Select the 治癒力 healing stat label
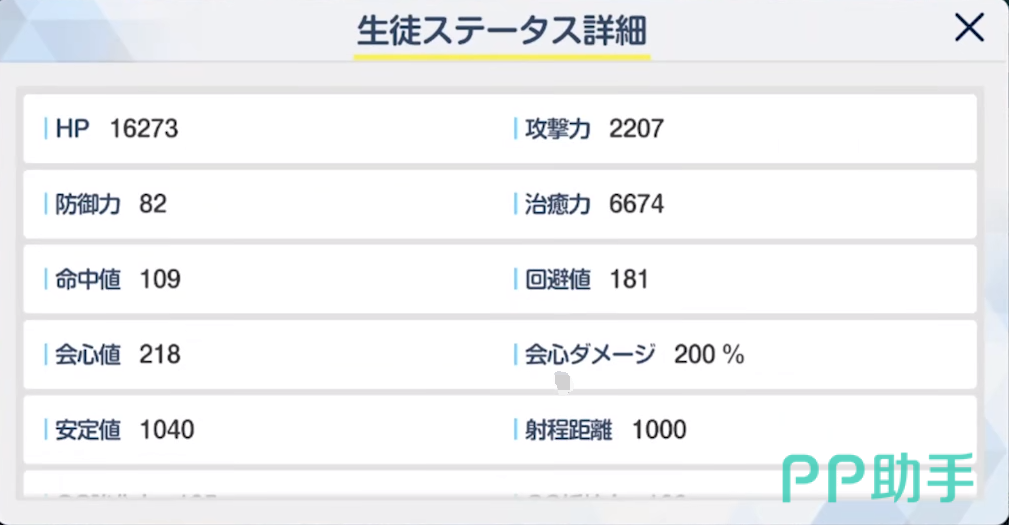 [558, 204]
